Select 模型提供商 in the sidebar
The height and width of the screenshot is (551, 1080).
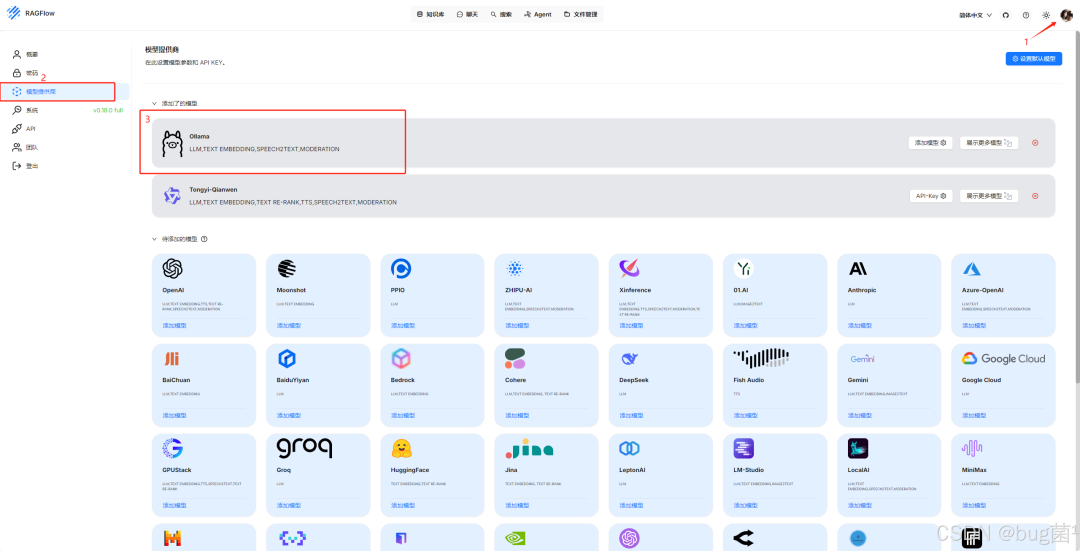(65, 92)
